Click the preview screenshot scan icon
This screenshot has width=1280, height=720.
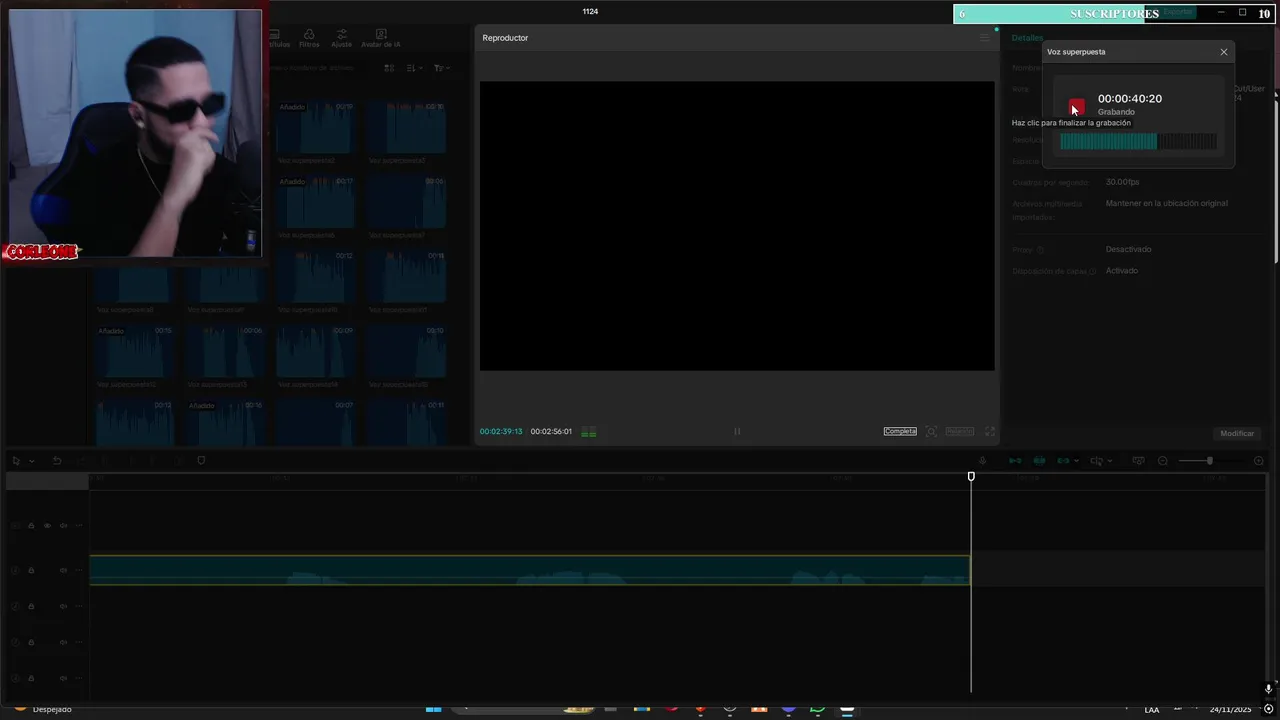point(931,432)
